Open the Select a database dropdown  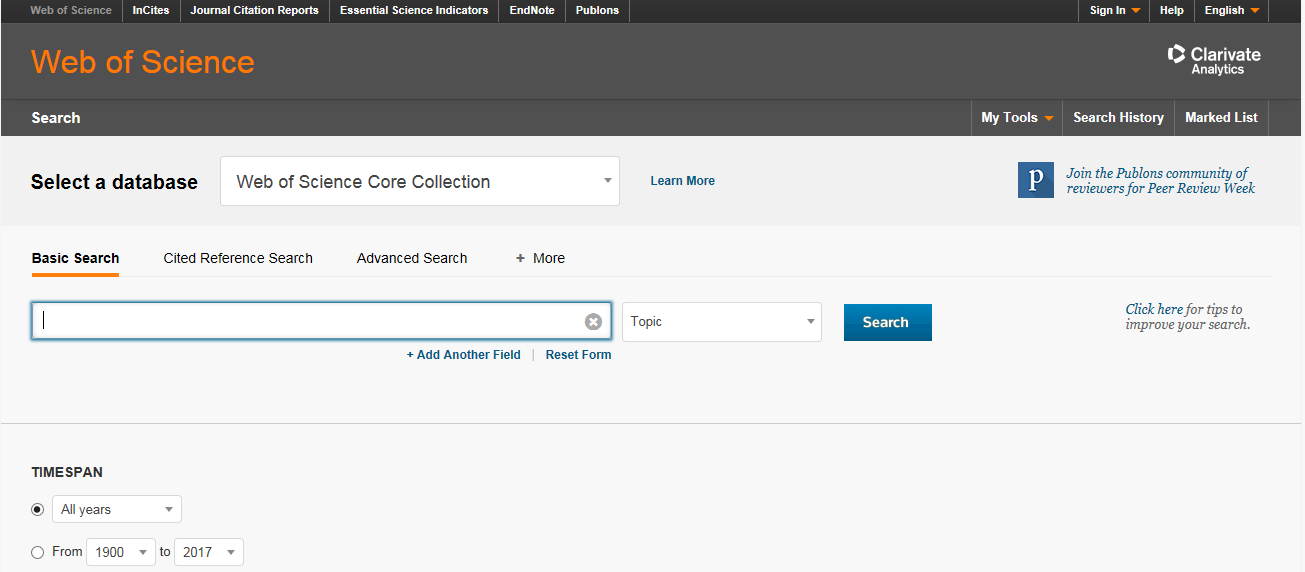[420, 181]
